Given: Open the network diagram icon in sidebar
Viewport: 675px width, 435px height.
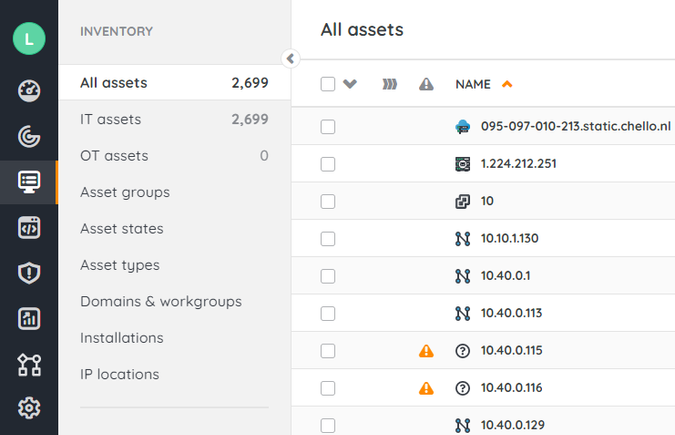Looking at the screenshot, I should point(29,364).
